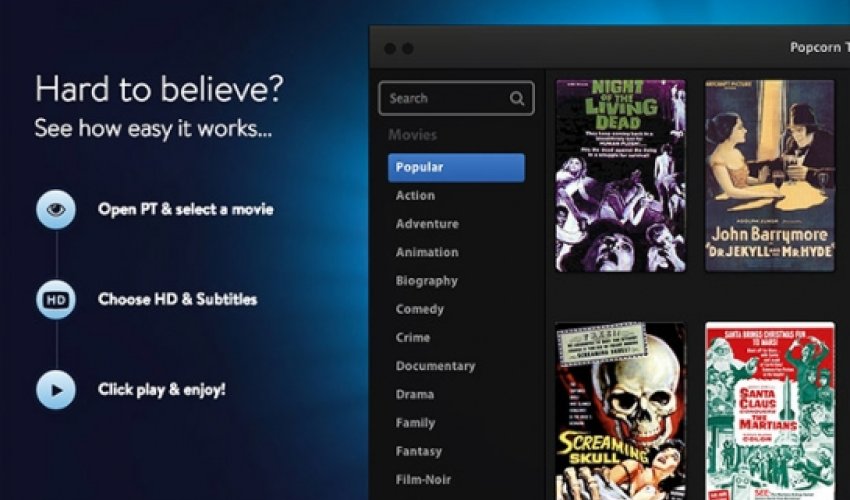The width and height of the screenshot is (850, 500).
Task: Select the Popular movie category
Action: (456, 167)
